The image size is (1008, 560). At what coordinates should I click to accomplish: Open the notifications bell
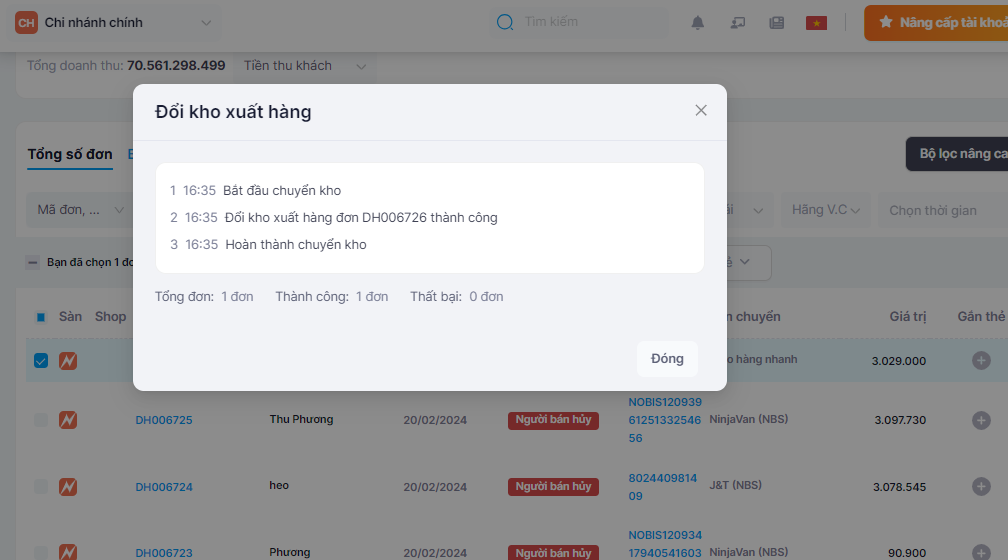(698, 22)
